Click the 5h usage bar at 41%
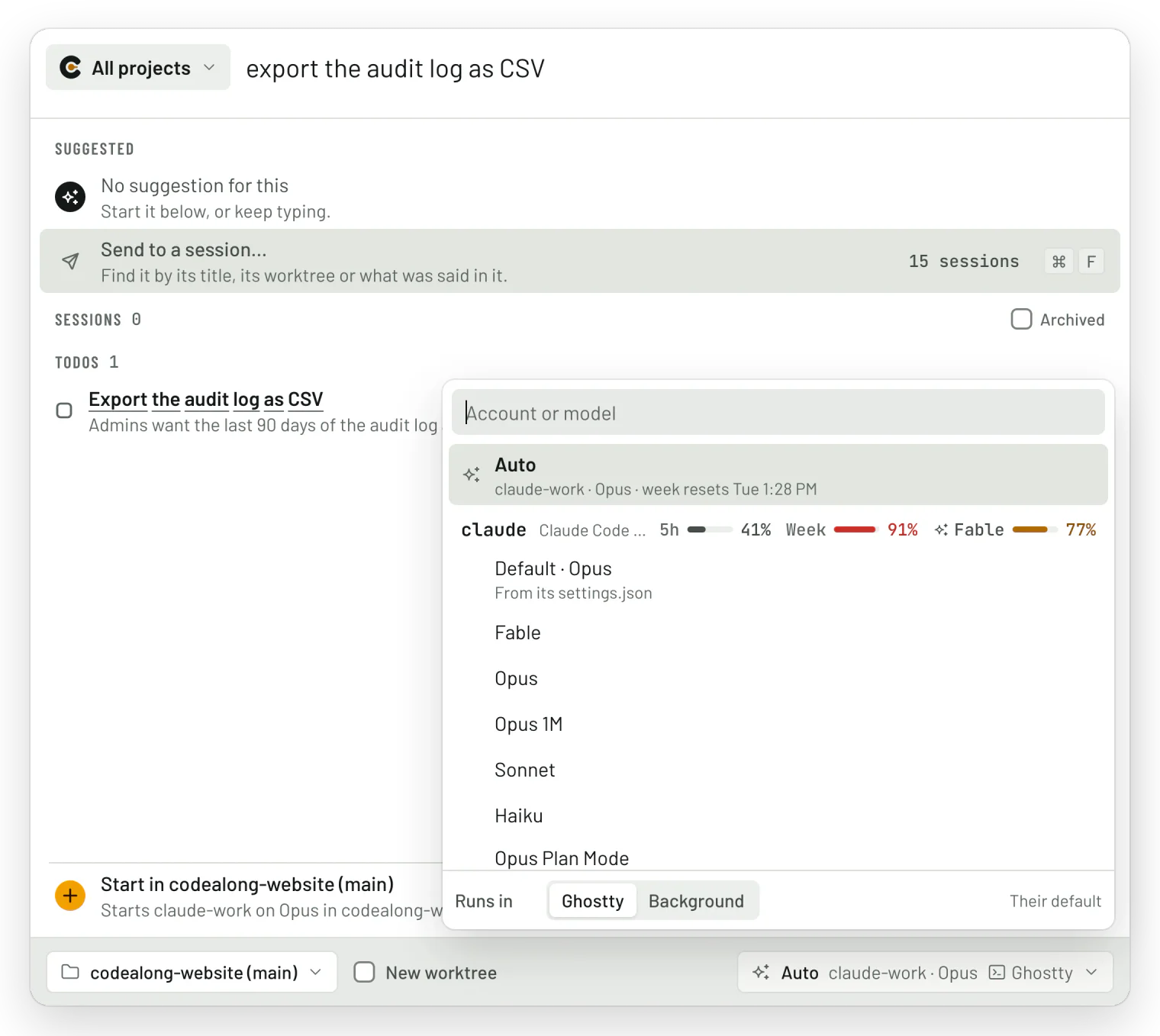Viewport: 1160px width, 1036px height. 710,529
